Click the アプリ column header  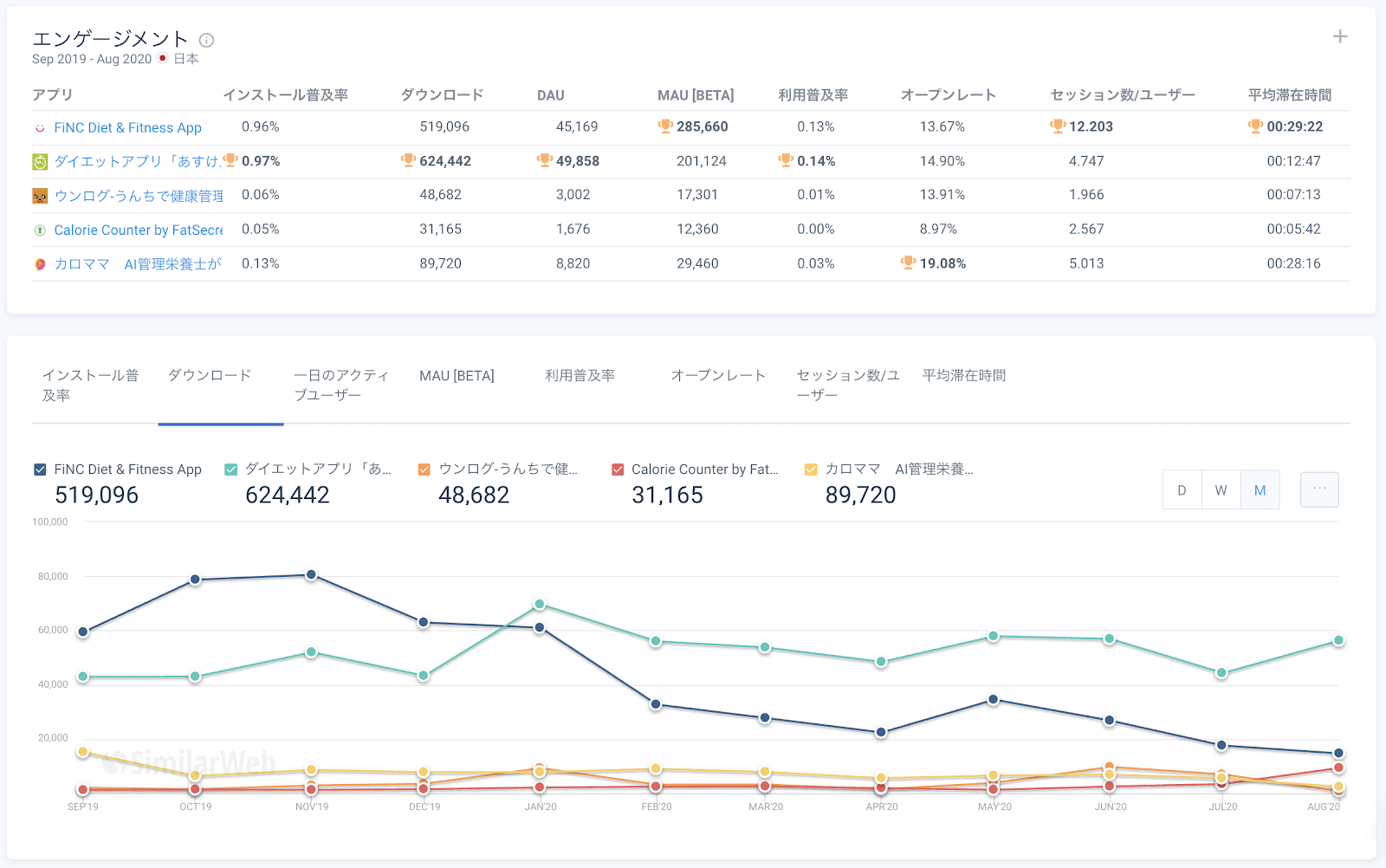pyautogui.click(x=53, y=95)
